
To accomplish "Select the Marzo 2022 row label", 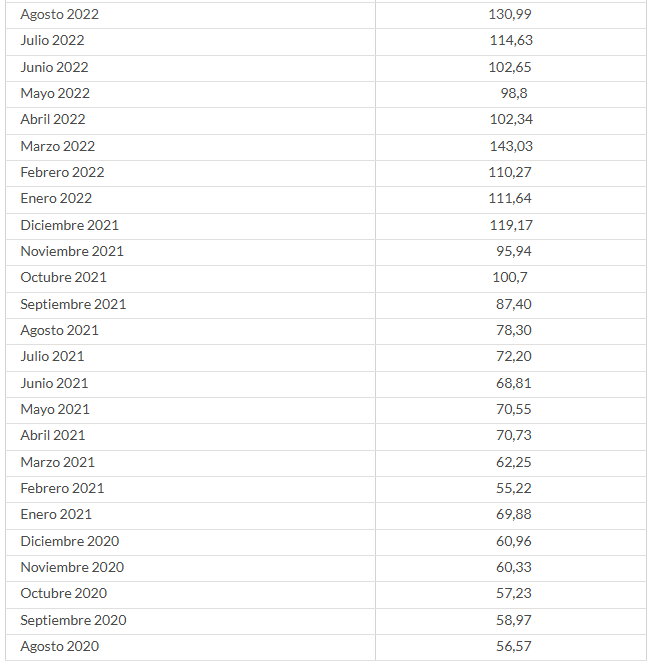I will pyautogui.click(x=57, y=146).
